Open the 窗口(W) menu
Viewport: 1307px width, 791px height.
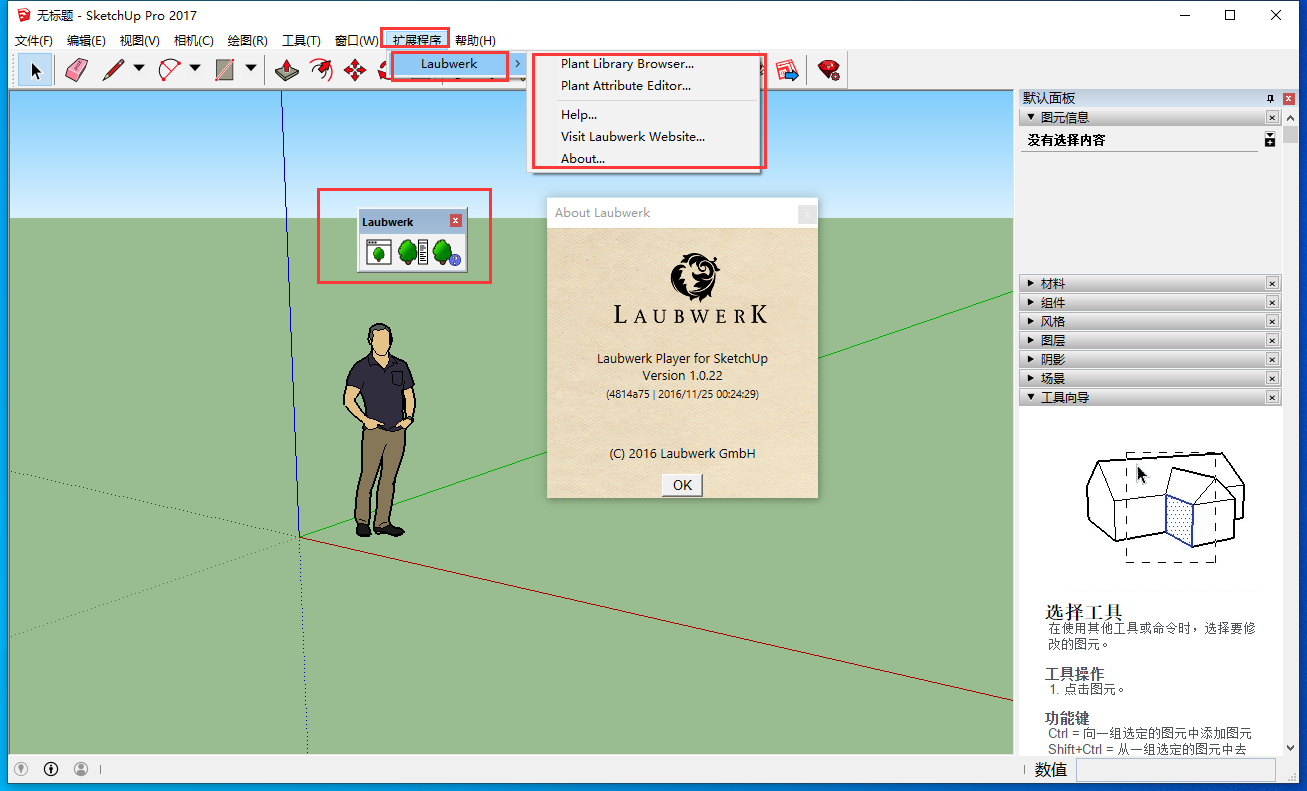click(x=356, y=41)
